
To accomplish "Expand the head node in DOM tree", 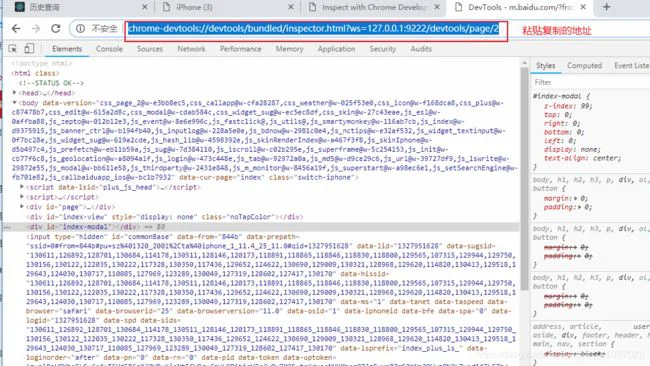I will 15,92.
